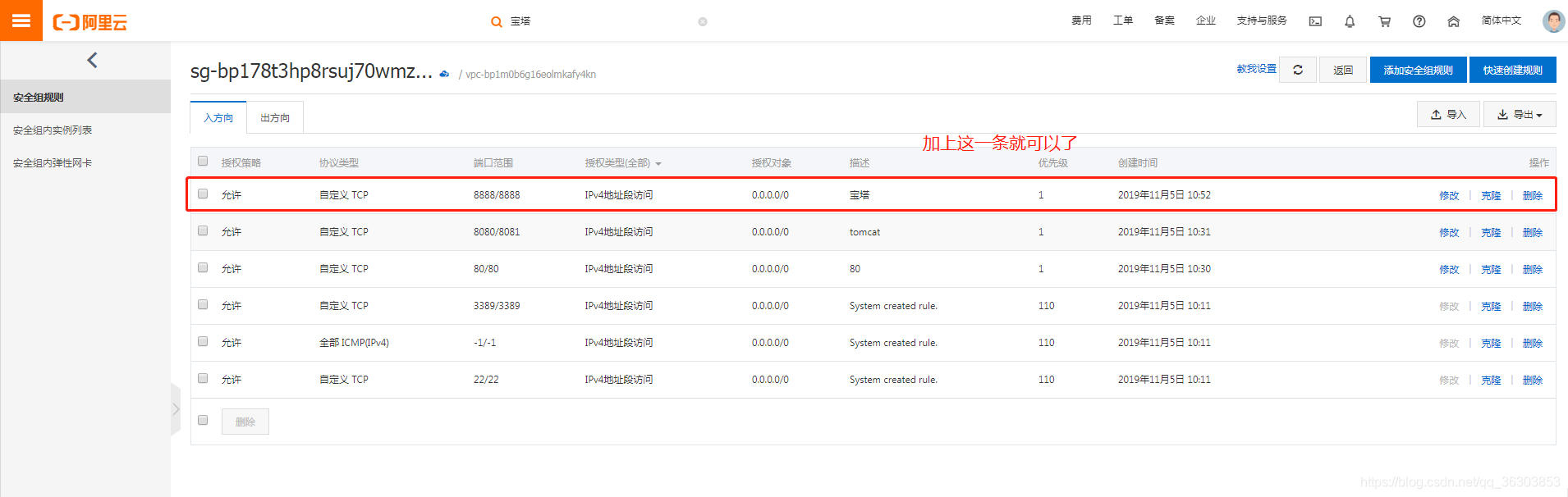Viewport: 1568px width, 497px height.
Task: Clone the 8888/8888 rule
Action: click(1491, 195)
